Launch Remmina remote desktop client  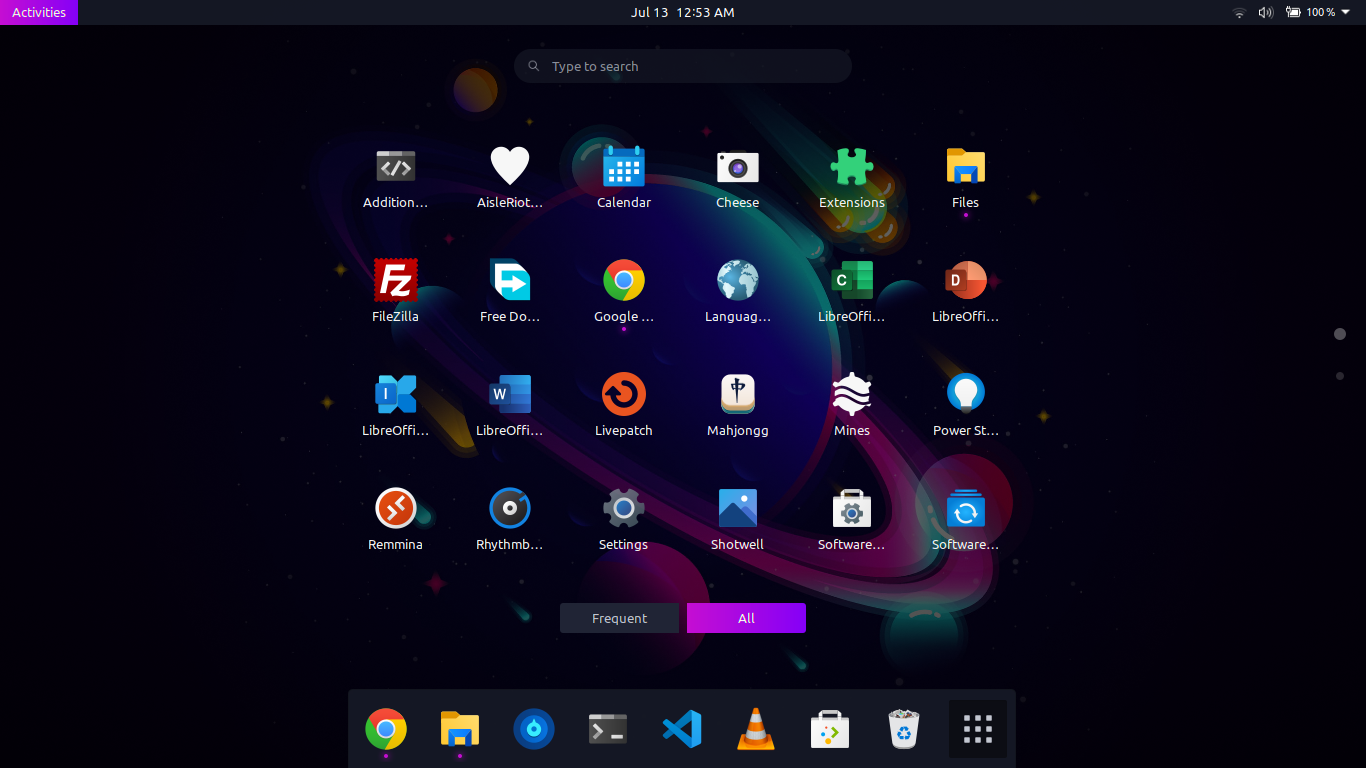(395, 508)
